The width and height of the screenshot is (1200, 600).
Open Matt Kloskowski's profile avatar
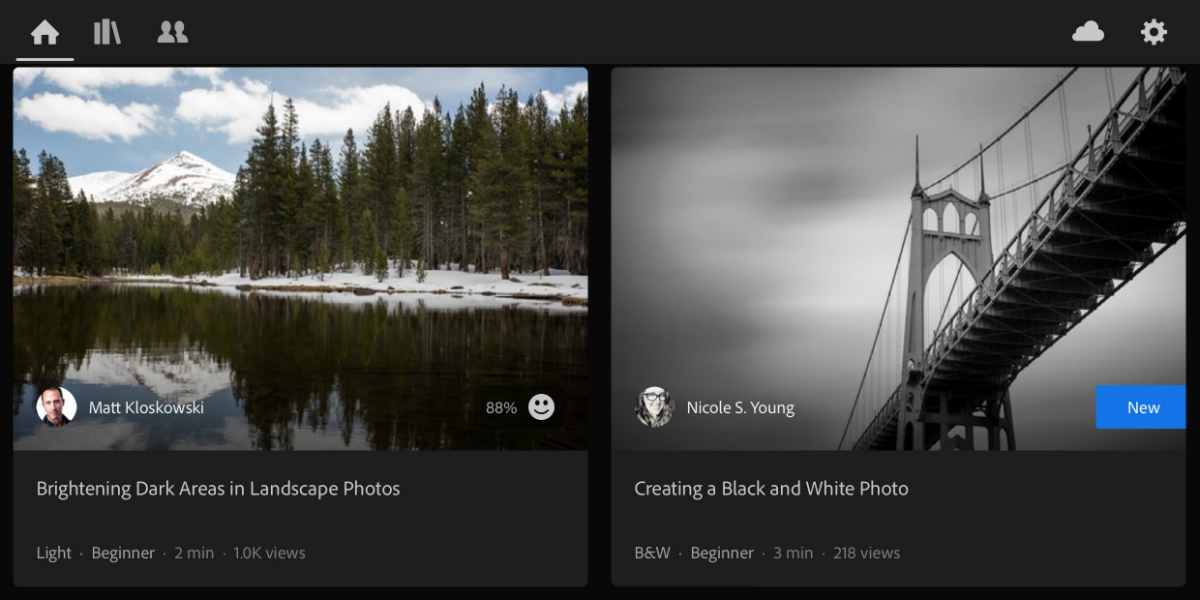55,407
